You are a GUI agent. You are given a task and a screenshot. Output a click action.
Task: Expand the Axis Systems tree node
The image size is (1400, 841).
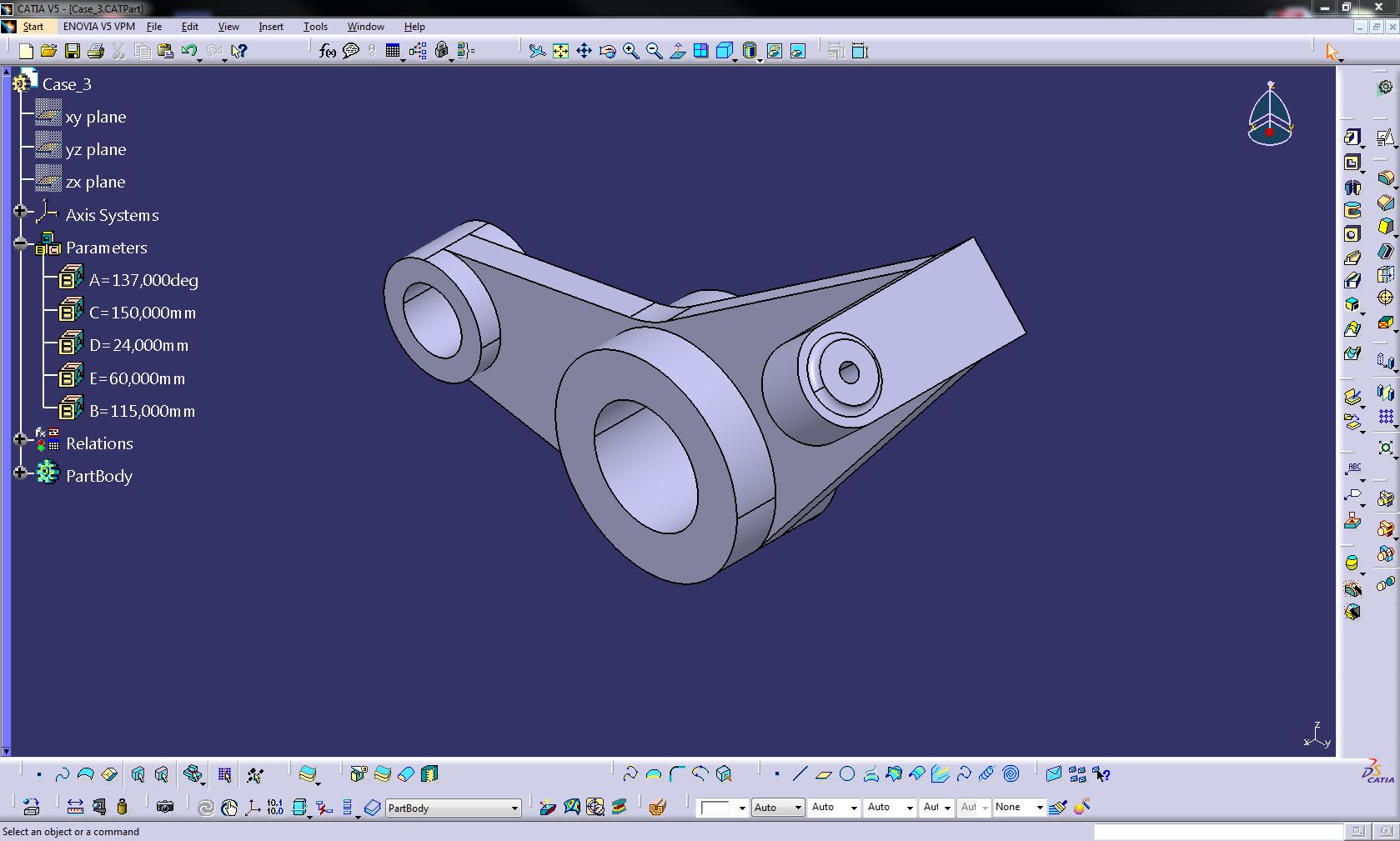(20, 212)
